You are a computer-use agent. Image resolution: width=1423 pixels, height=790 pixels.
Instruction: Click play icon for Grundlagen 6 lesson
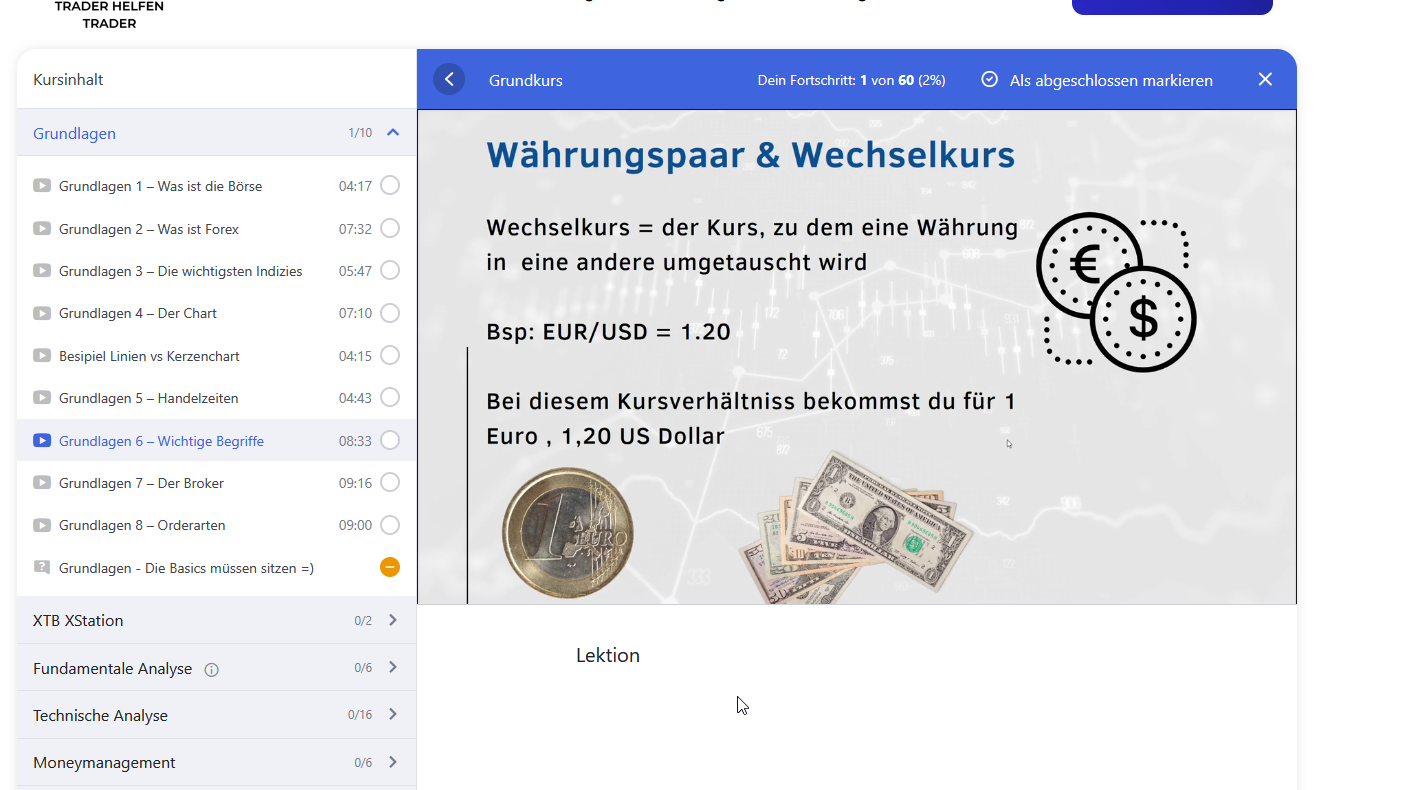42,441
